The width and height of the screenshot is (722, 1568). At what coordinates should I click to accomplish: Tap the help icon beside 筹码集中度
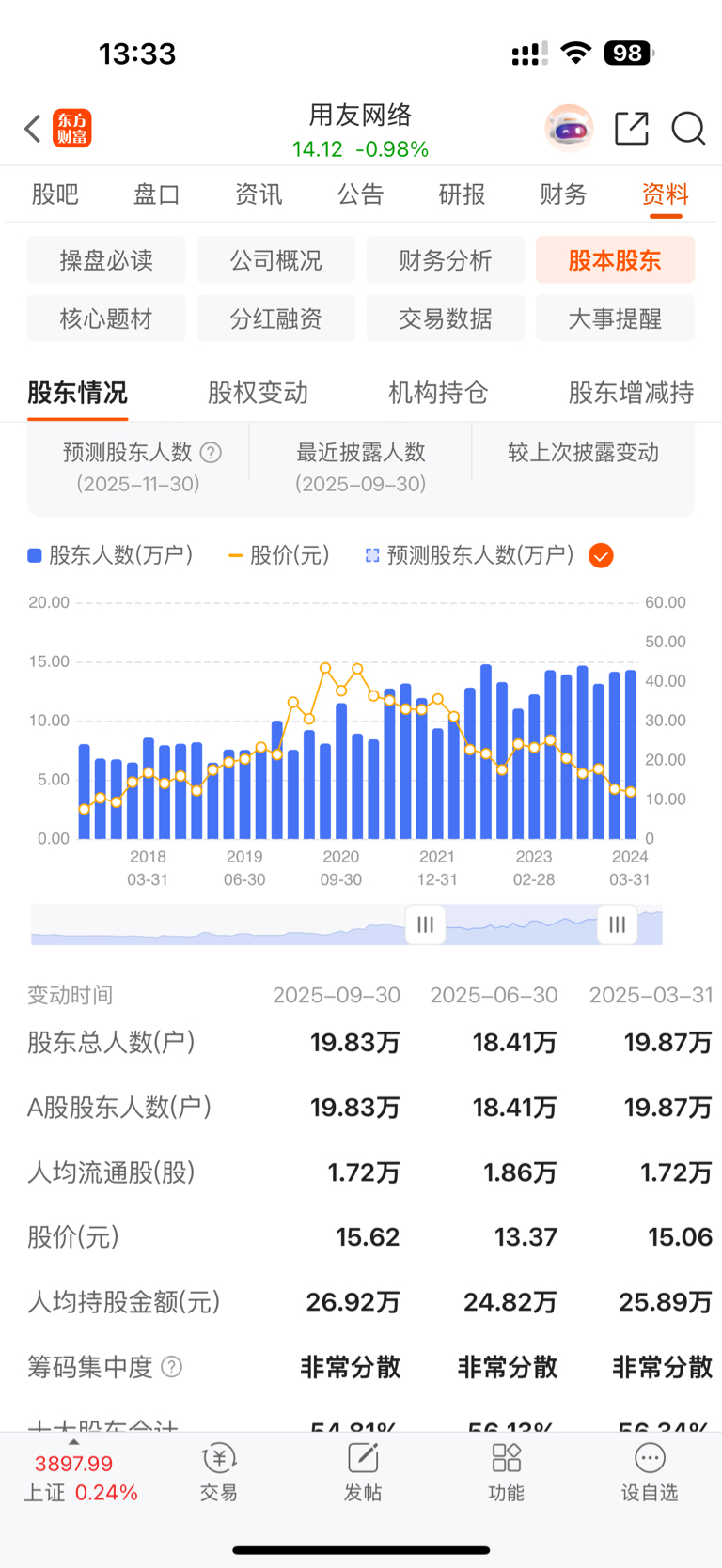pyautogui.click(x=171, y=1367)
